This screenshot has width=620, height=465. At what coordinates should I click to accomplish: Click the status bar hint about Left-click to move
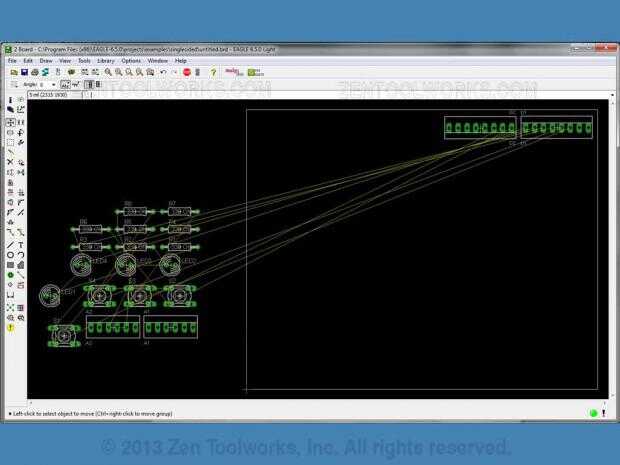[93, 414]
